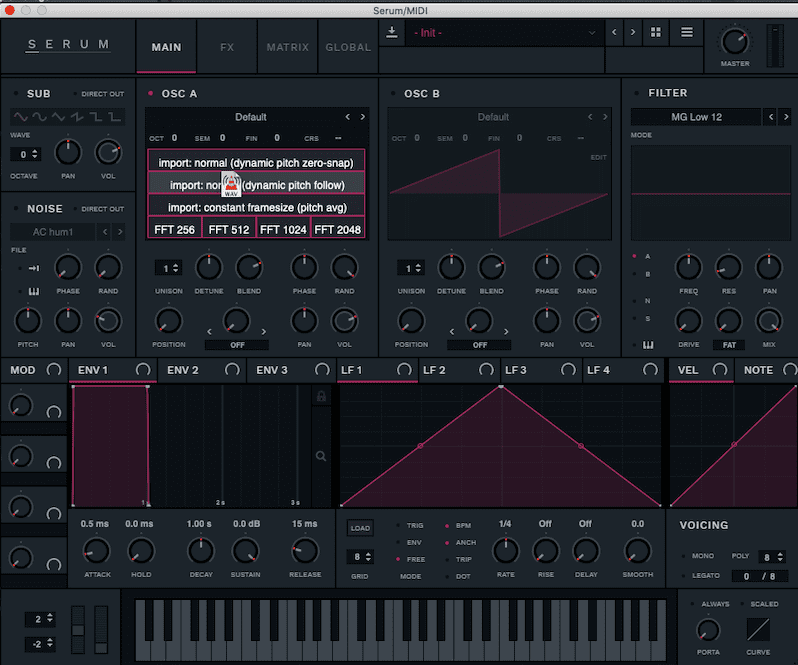This screenshot has width=798, height=665.
Task: Select next OSC A warp mode
Action: pos(264,332)
